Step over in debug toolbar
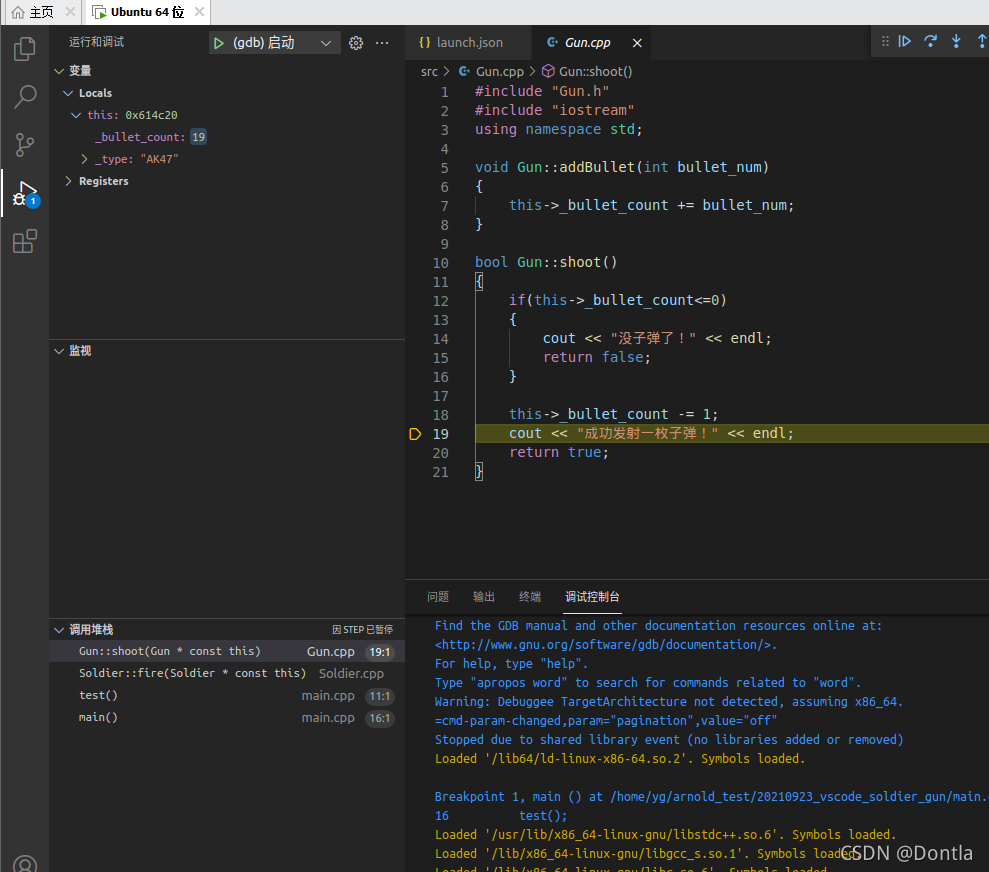Image resolution: width=989 pixels, height=872 pixels. tap(930, 41)
